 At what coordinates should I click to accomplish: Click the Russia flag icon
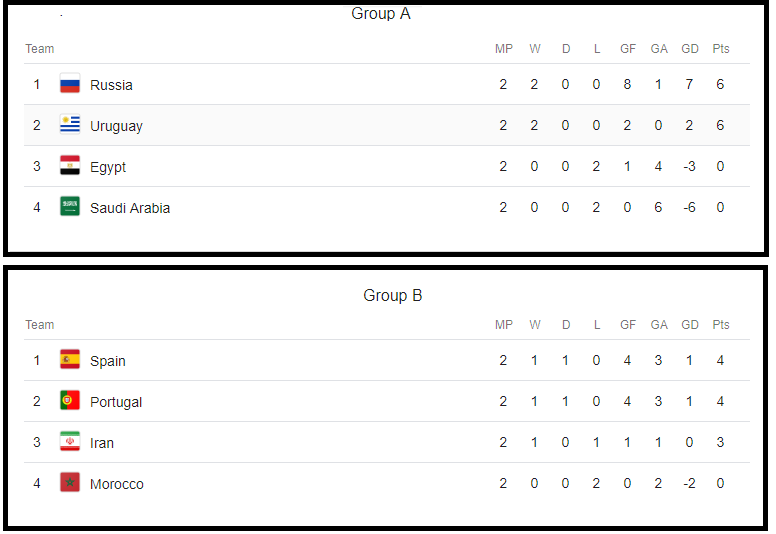70,84
